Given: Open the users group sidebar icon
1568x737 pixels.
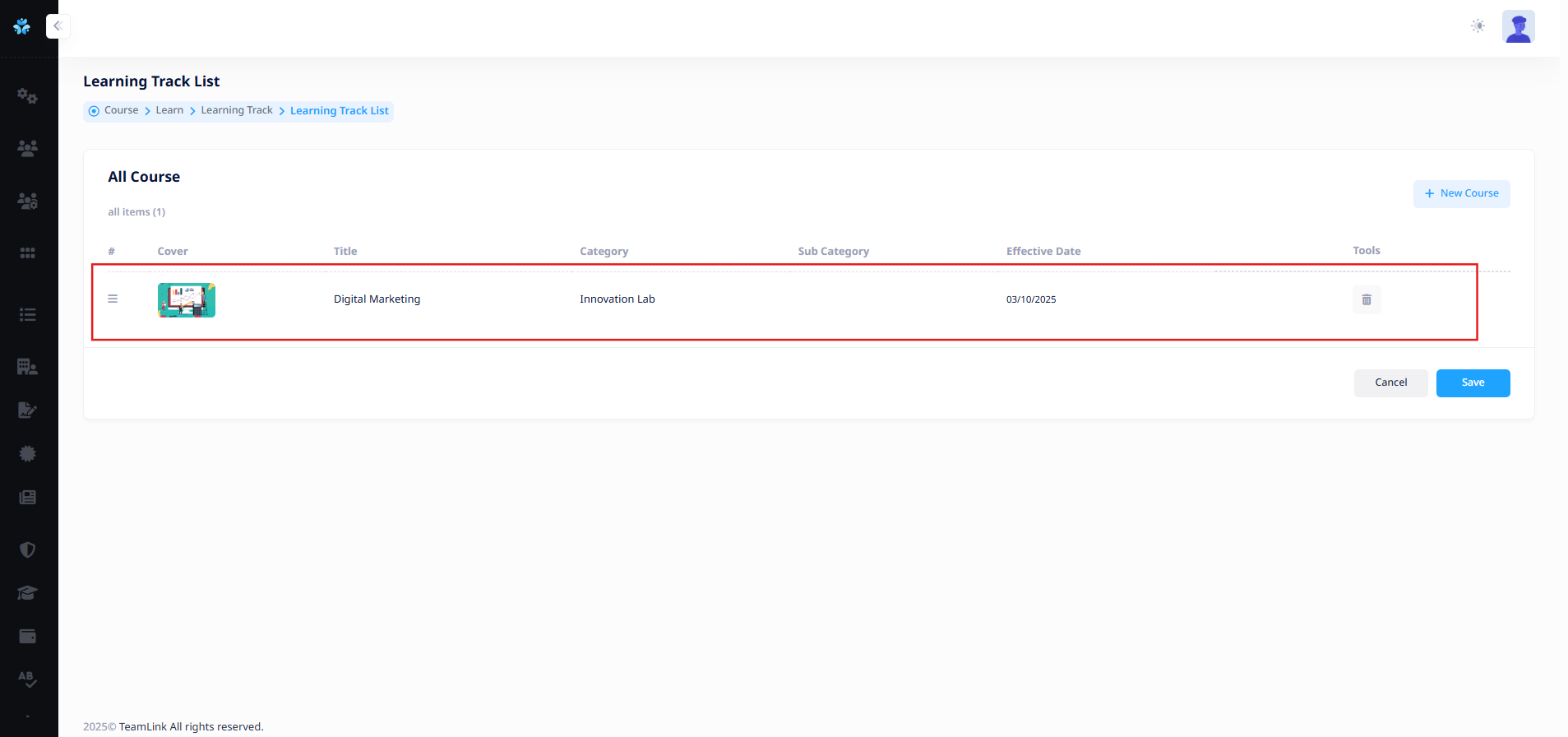Looking at the screenshot, I should point(27,148).
